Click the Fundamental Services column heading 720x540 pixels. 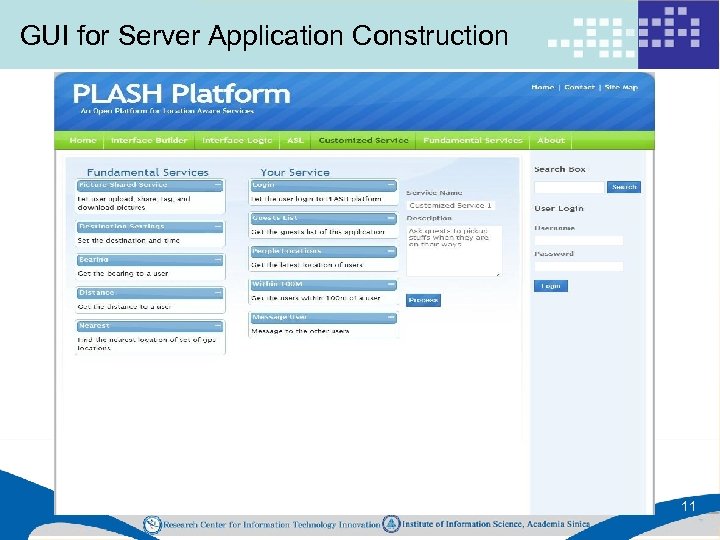coord(147,172)
